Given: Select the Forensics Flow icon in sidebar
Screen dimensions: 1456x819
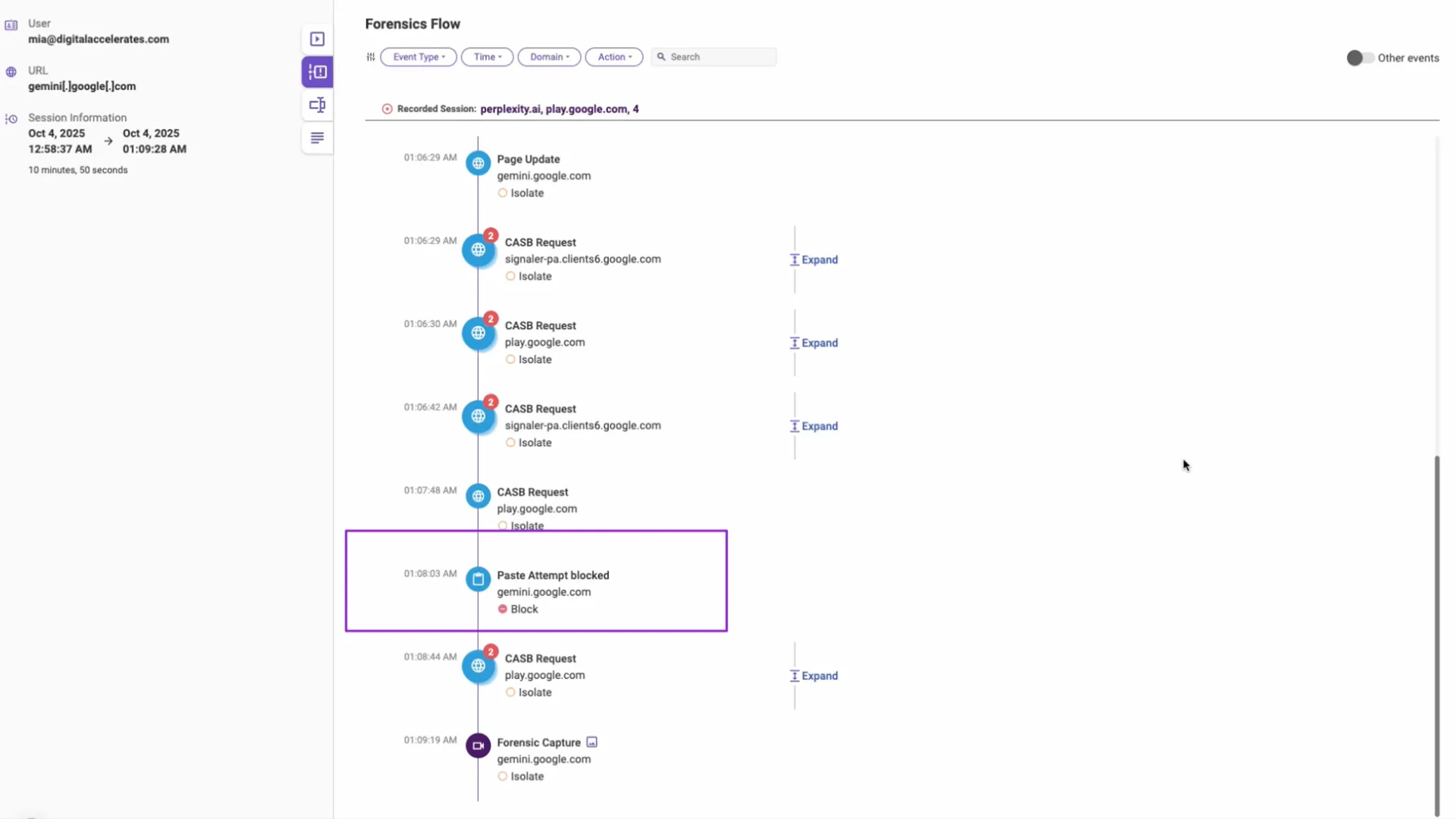Looking at the screenshot, I should click(318, 71).
